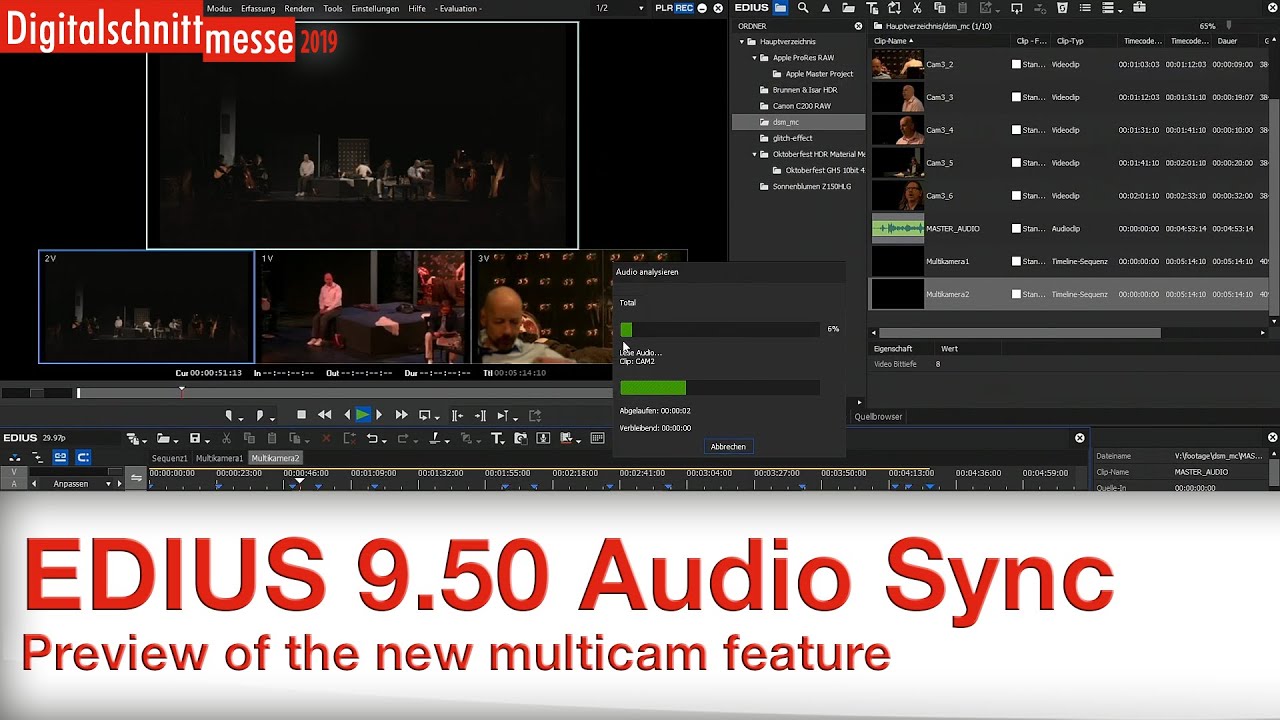Viewport: 1280px width, 720px height.
Task: Click the voice-over microphone icon
Action: pos(543,438)
